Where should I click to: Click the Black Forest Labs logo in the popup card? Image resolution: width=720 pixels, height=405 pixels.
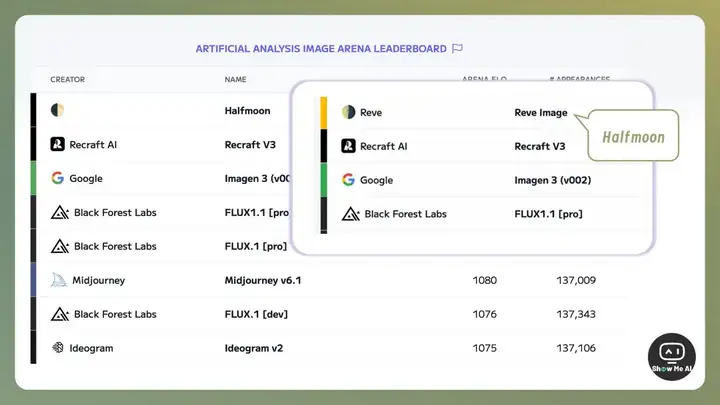coord(351,213)
